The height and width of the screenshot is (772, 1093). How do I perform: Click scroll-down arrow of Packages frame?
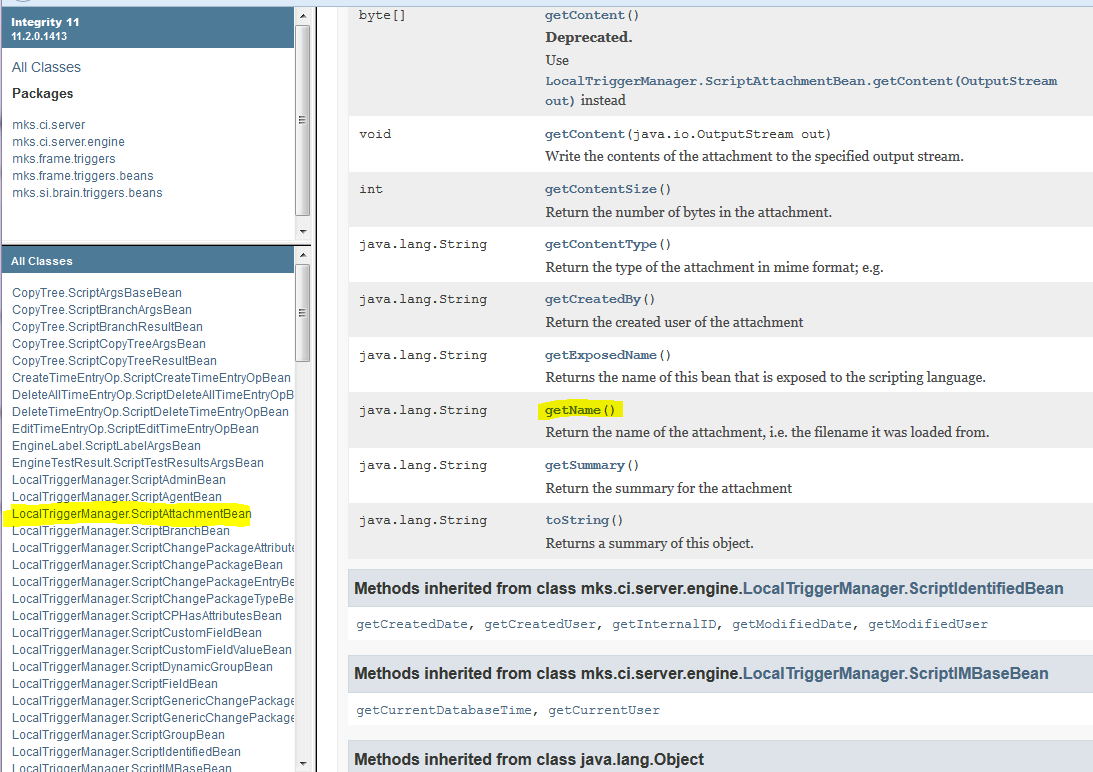click(x=302, y=232)
